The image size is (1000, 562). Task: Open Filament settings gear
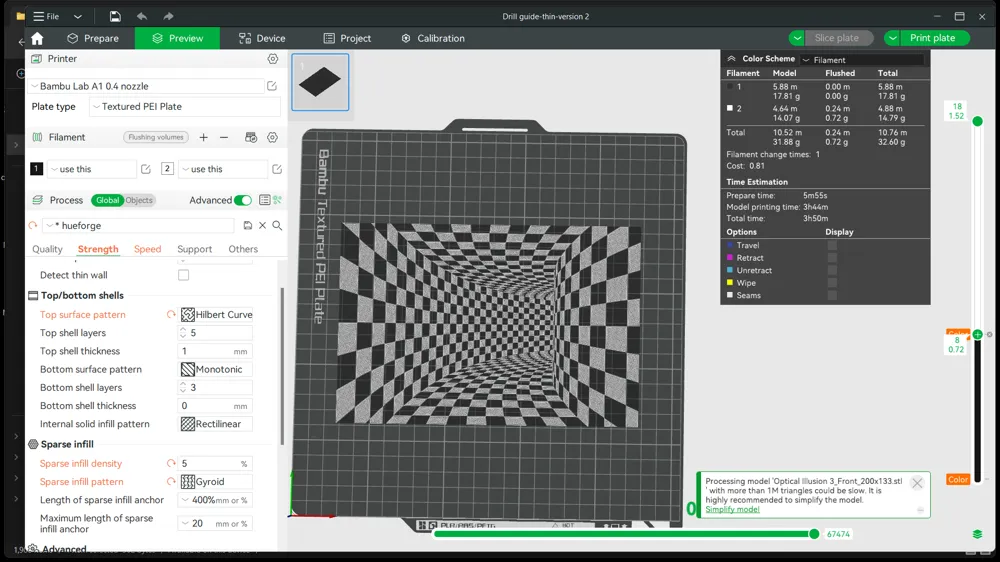click(272, 137)
